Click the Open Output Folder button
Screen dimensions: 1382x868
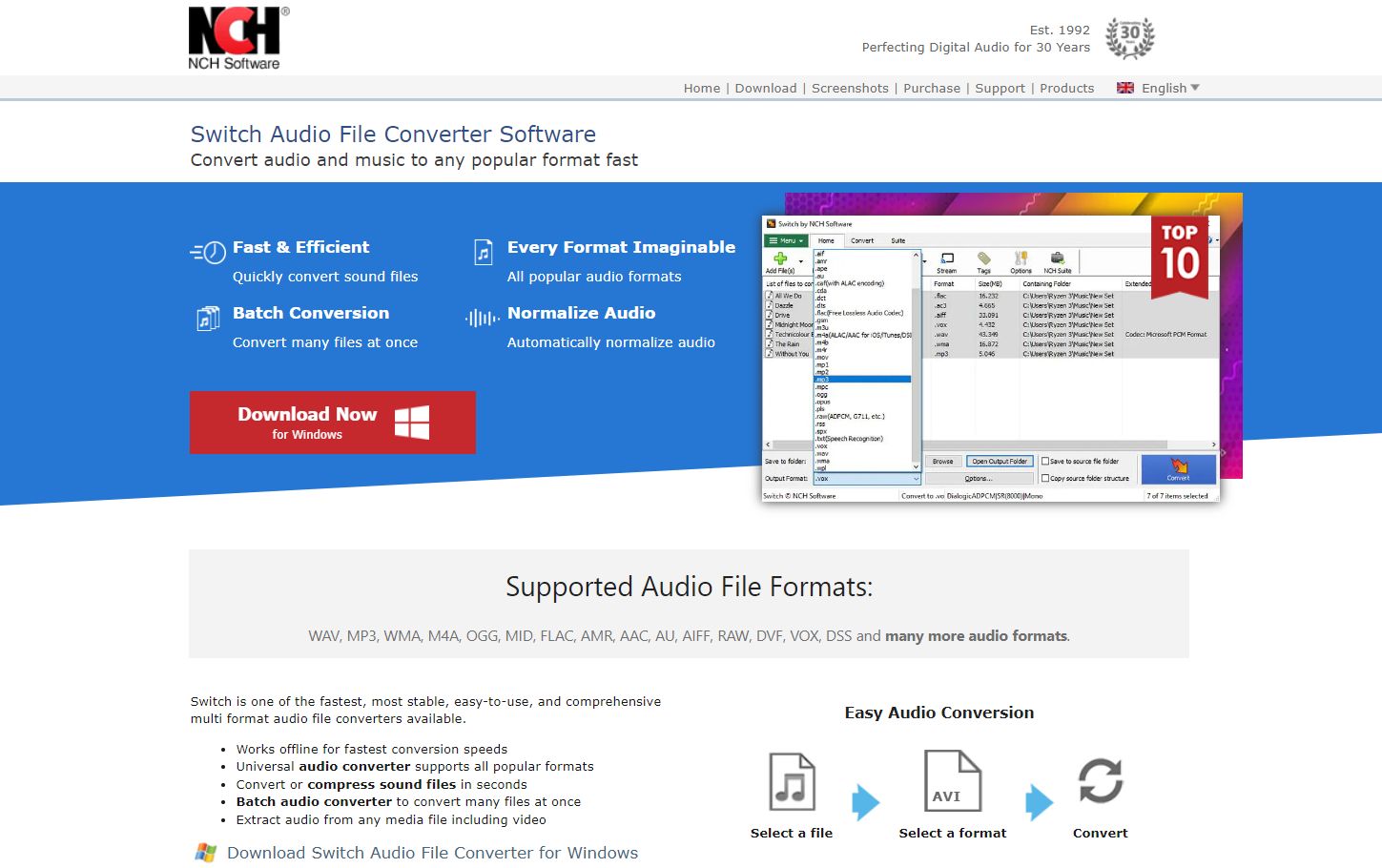[x=1000, y=461]
